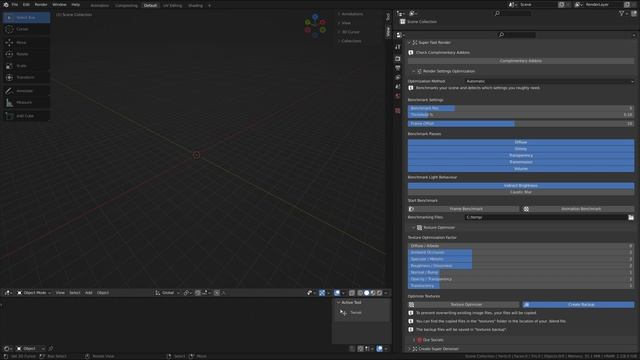Viewport: 640px width, 360px height.
Task: Switch to the UV Editing workspace tab
Action: pos(172,5)
